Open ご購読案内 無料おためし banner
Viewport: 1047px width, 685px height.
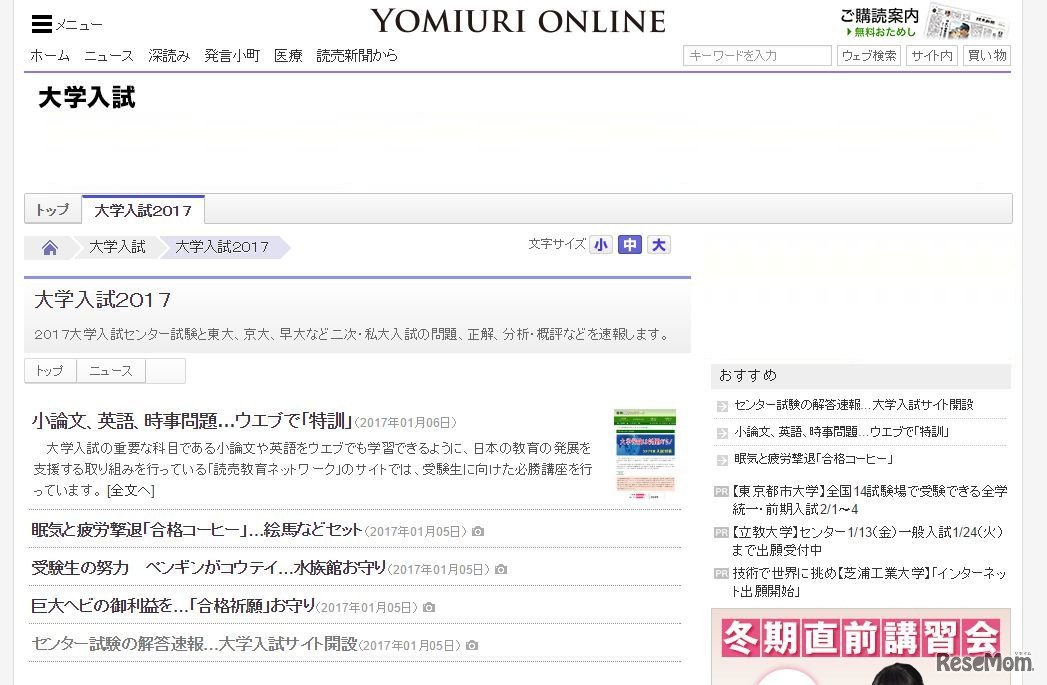(x=923, y=22)
